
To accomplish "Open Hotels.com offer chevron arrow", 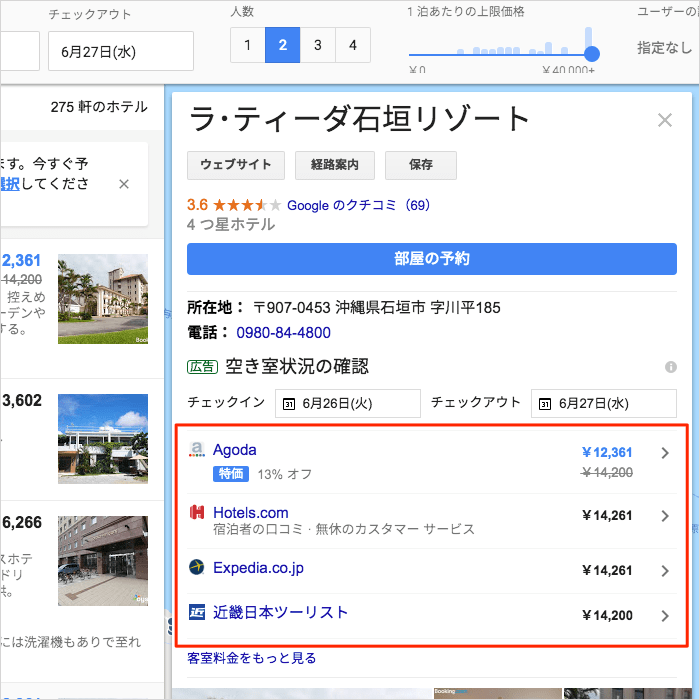I will pos(665,516).
